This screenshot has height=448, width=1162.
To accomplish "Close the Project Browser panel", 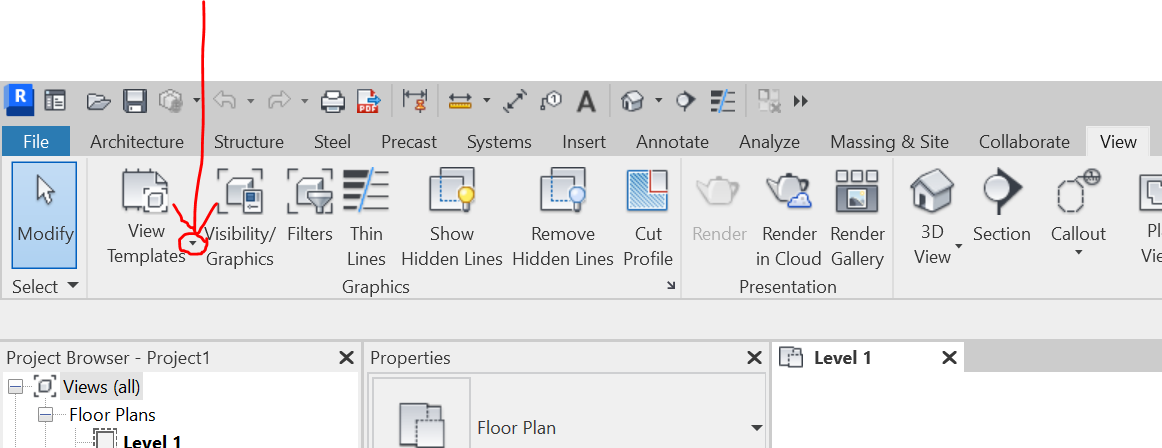I will (345, 358).
